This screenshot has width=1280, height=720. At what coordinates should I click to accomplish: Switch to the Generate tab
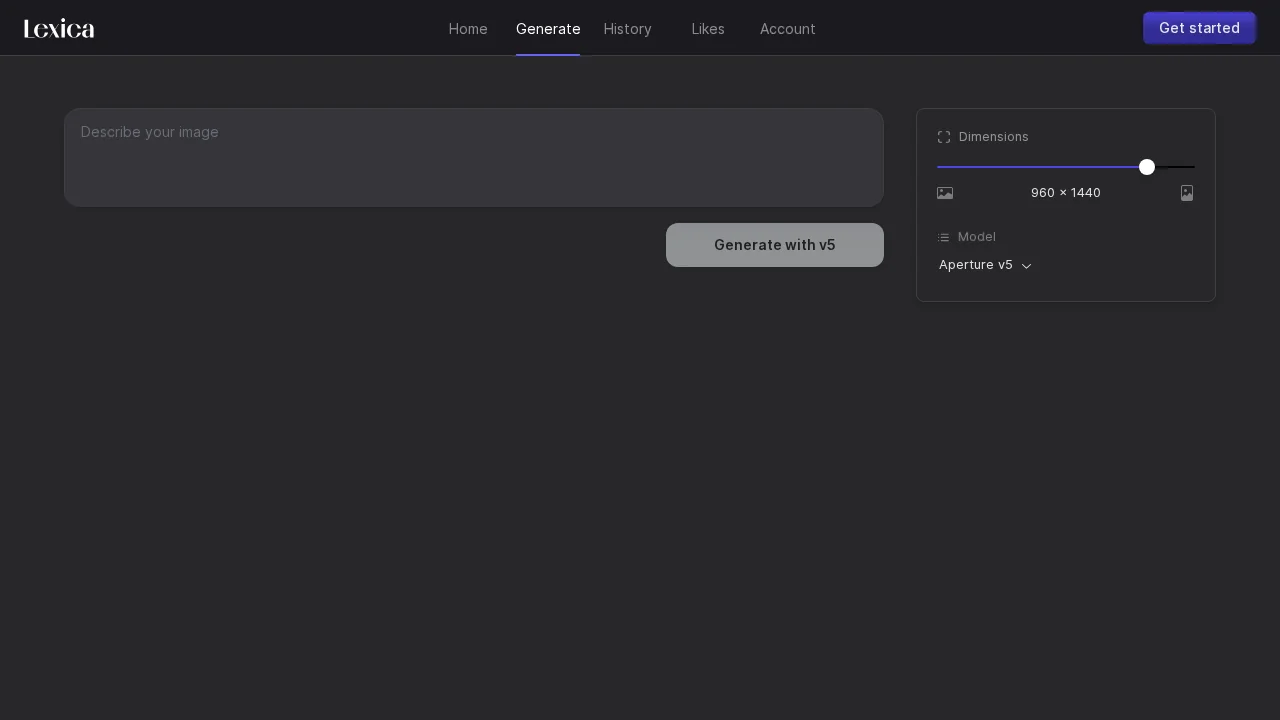pyautogui.click(x=548, y=29)
